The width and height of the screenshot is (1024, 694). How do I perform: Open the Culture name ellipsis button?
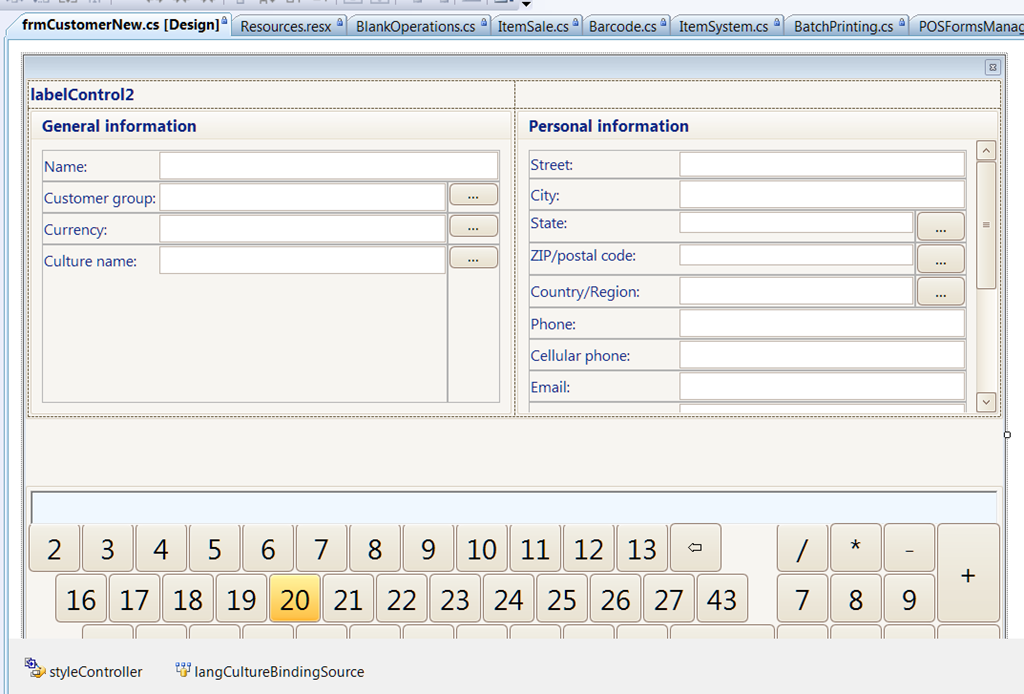[473, 257]
